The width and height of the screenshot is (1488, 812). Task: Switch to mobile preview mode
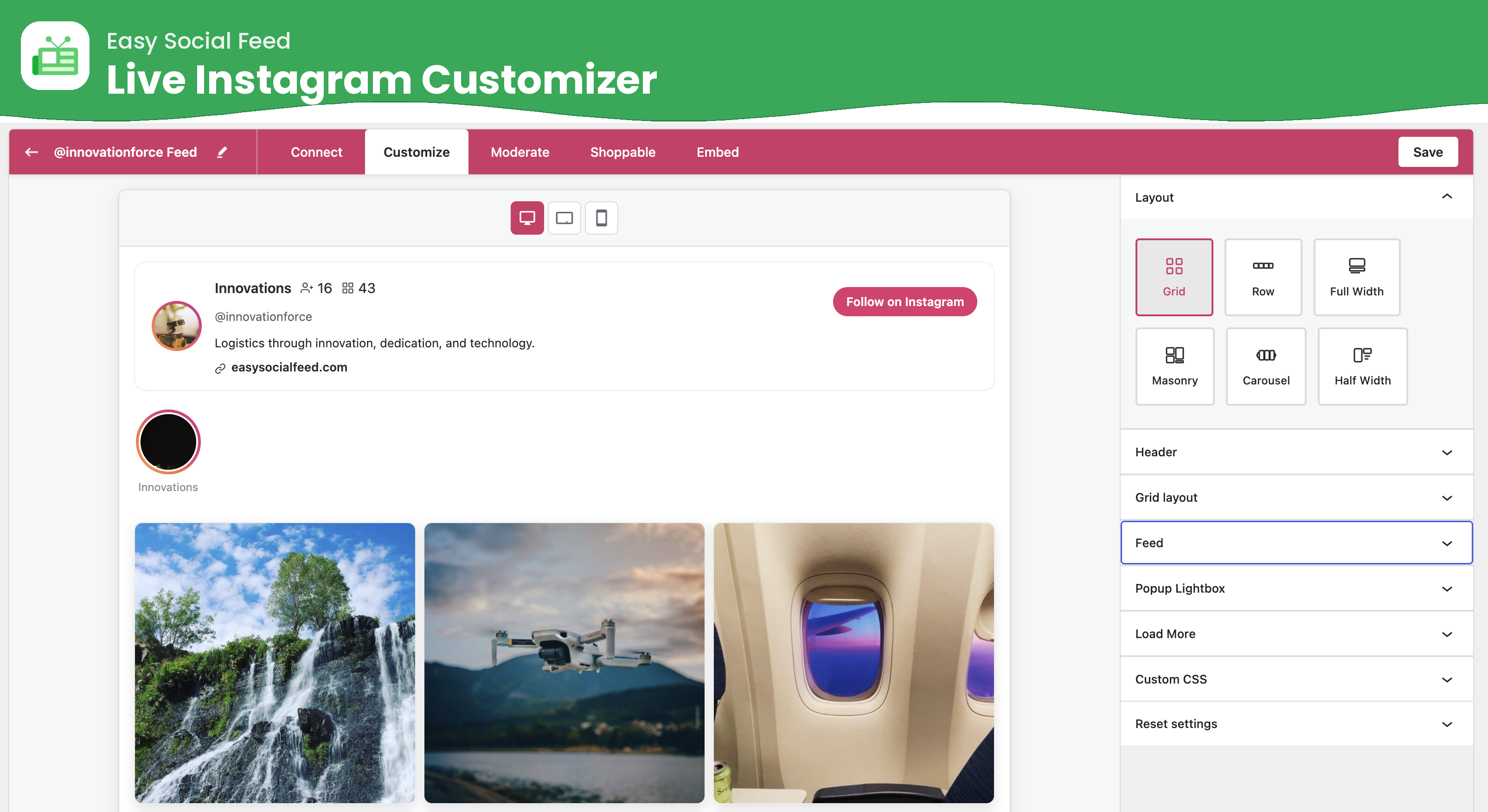(x=601, y=218)
